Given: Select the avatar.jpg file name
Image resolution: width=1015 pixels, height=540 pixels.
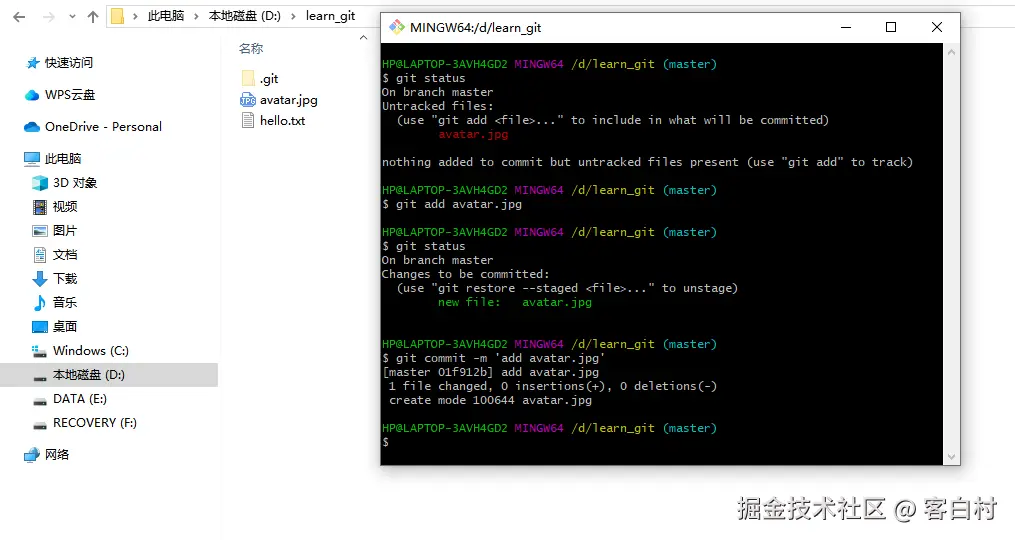Looking at the screenshot, I should tap(289, 100).
